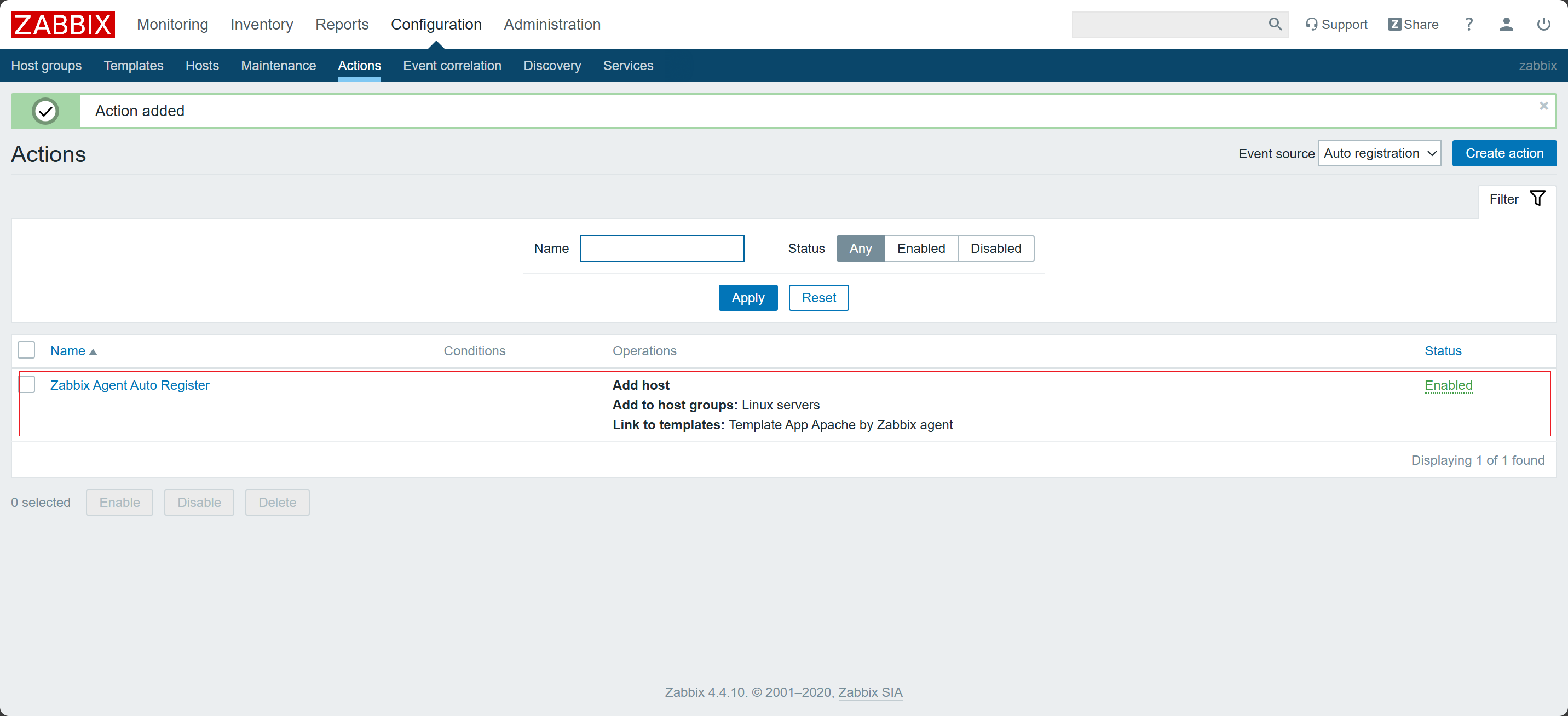Click the Share Z icon
Screen dimensions: 1568x716
(1394, 24)
